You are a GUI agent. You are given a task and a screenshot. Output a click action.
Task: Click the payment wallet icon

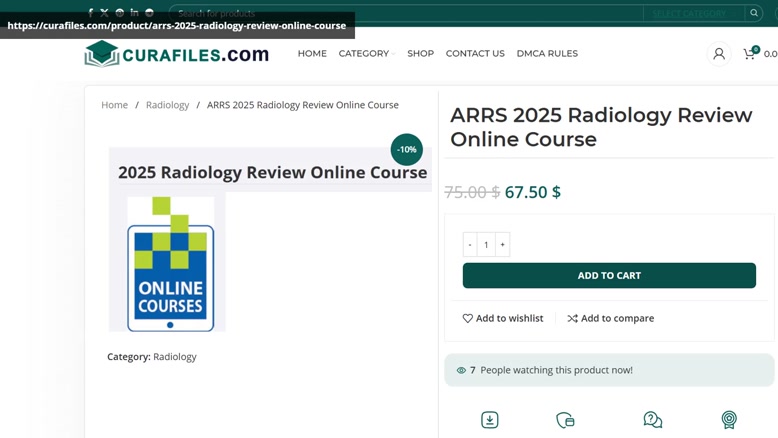566,420
